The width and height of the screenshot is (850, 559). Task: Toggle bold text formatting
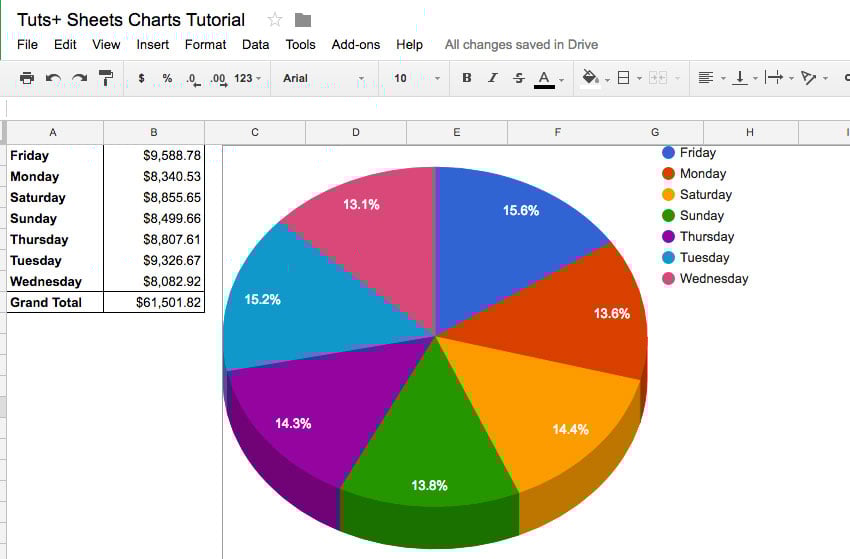click(x=466, y=78)
